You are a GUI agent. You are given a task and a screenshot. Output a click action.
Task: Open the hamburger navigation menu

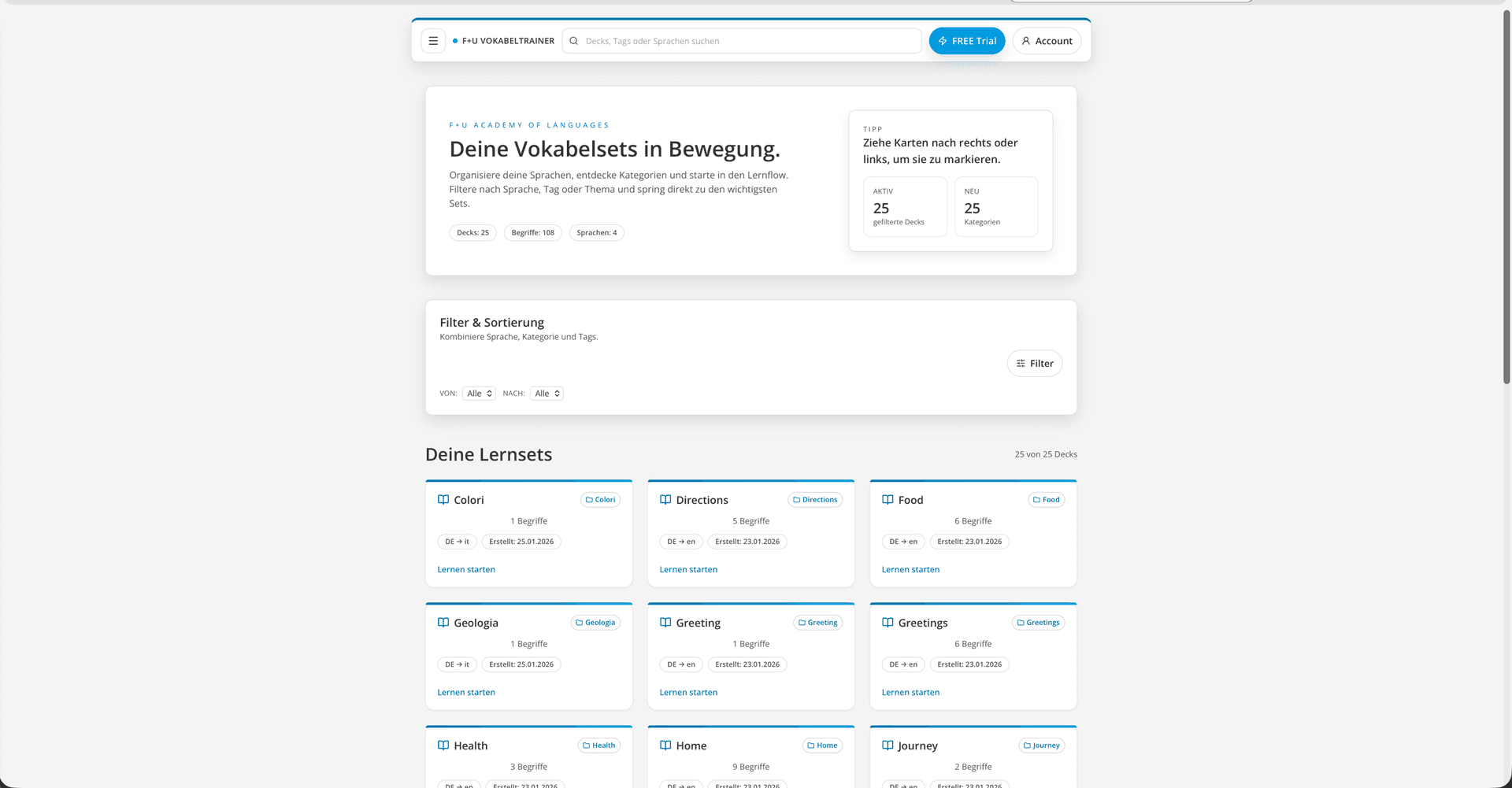[433, 40]
